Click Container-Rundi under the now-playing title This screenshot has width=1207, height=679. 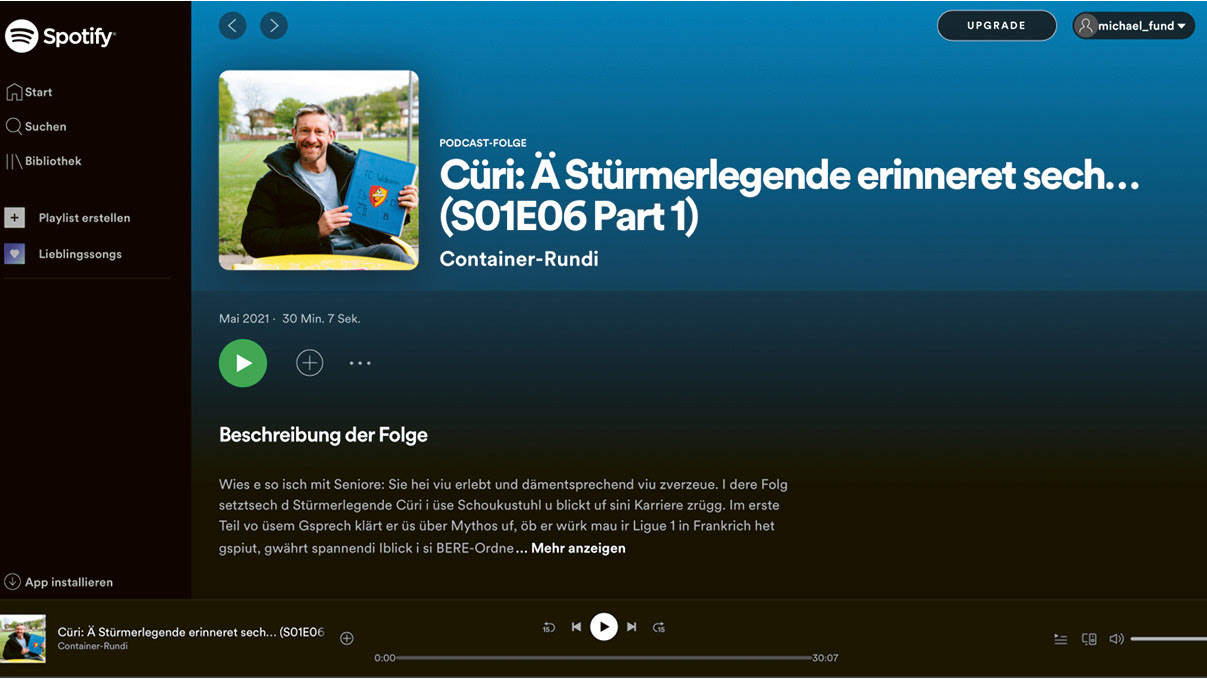coord(92,646)
